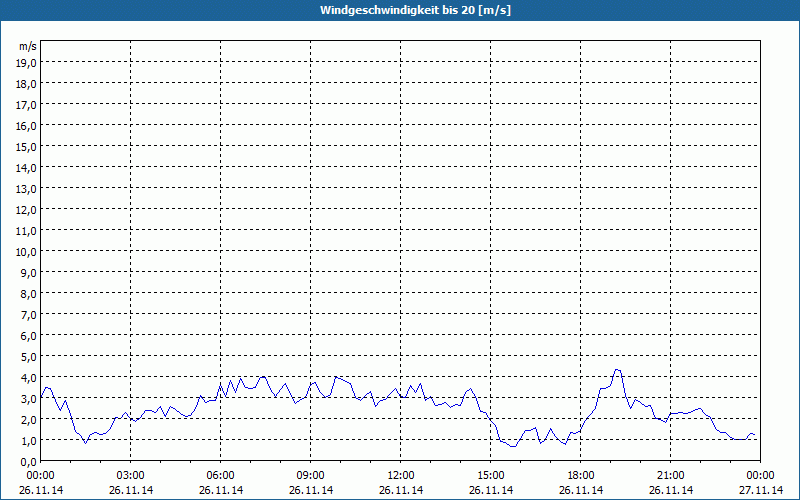
Task: Click the 15:00 time label
Action: click(x=491, y=476)
